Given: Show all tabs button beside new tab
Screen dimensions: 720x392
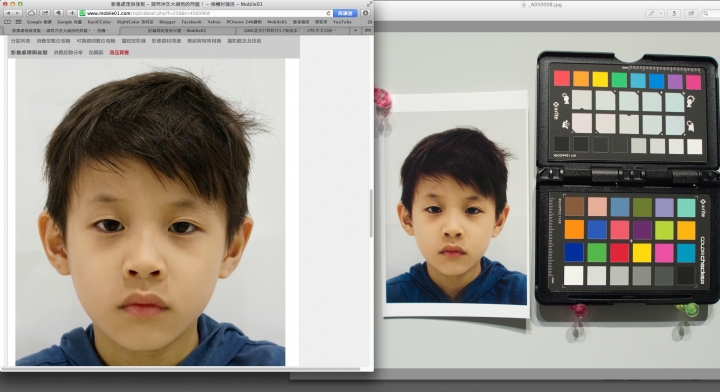Looking at the screenshot, I should [367, 31].
